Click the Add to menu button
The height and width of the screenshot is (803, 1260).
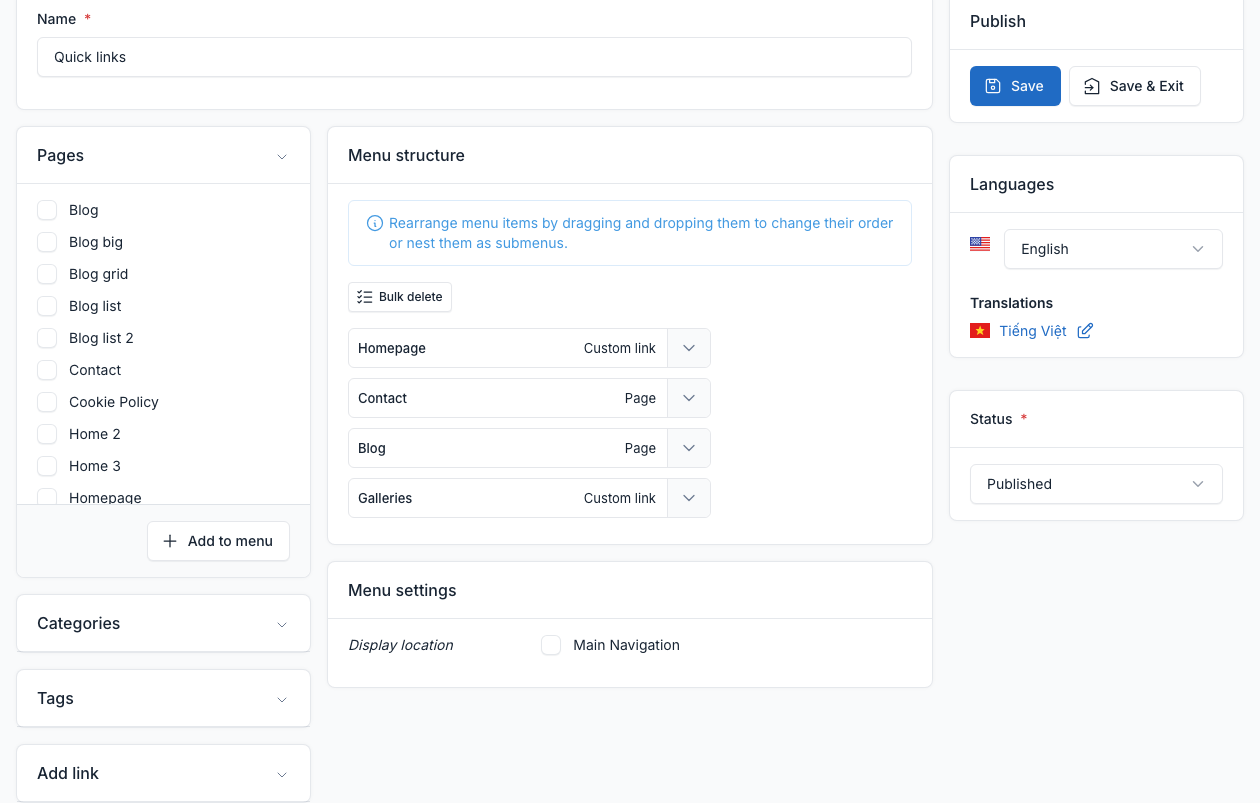click(218, 541)
